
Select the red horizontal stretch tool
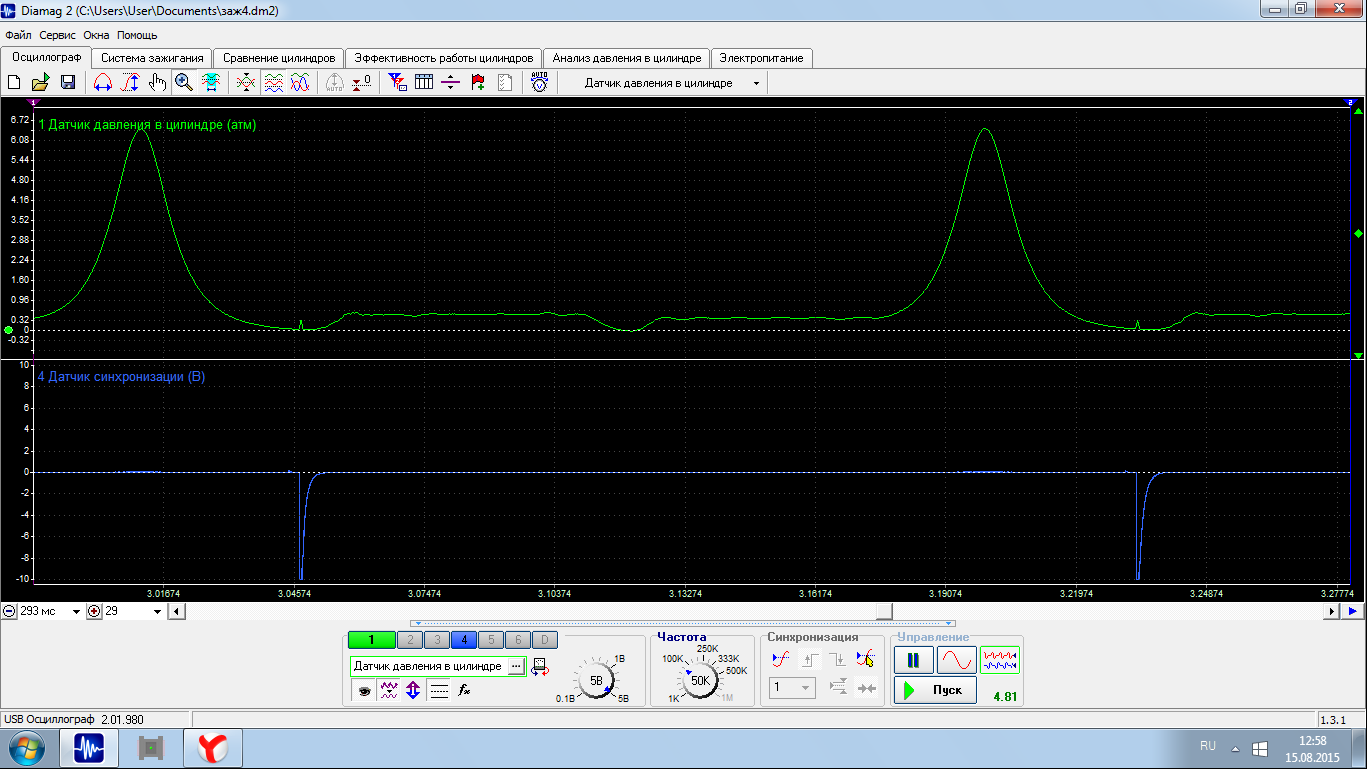(x=102, y=83)
